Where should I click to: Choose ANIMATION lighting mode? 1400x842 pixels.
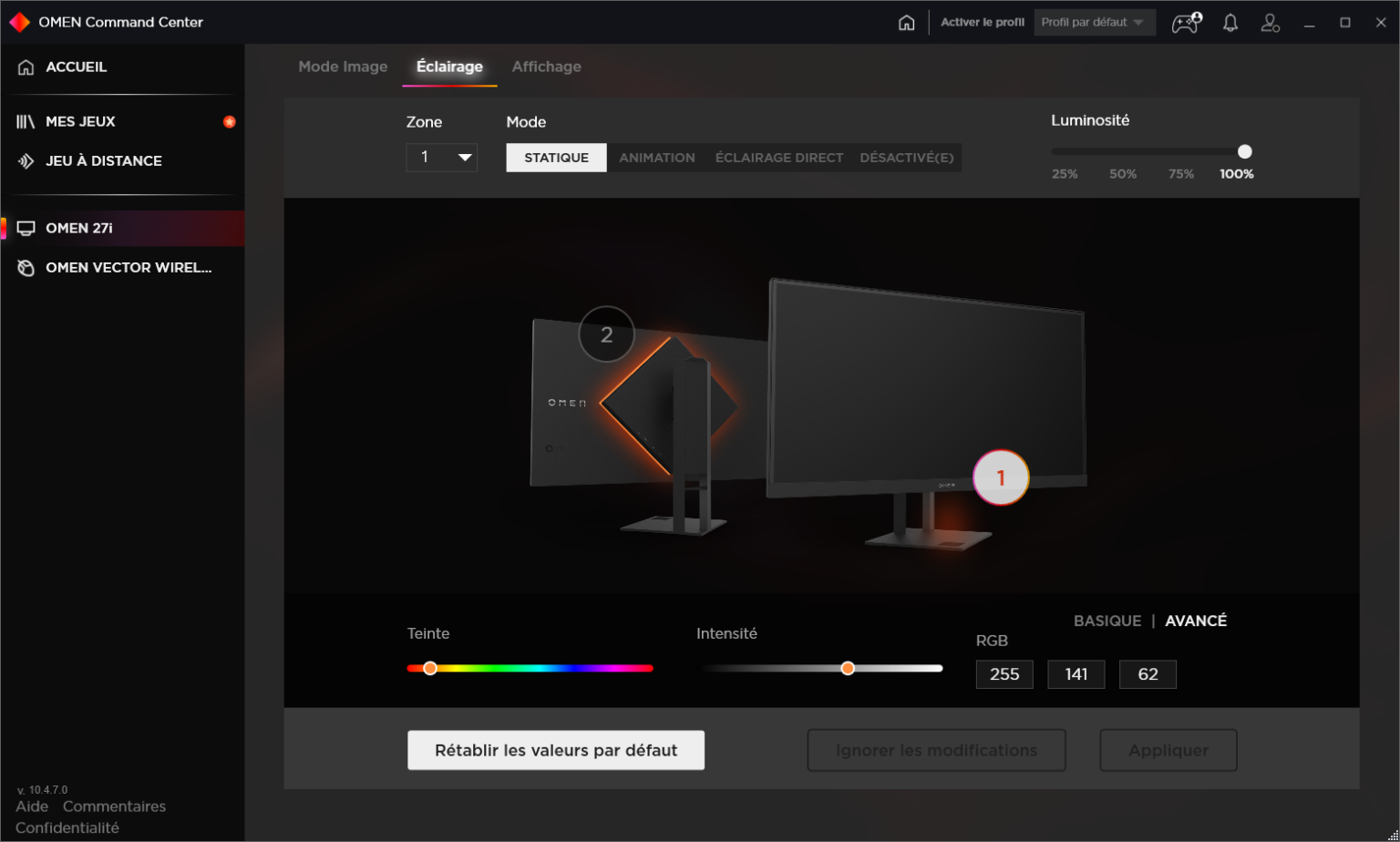657,158
